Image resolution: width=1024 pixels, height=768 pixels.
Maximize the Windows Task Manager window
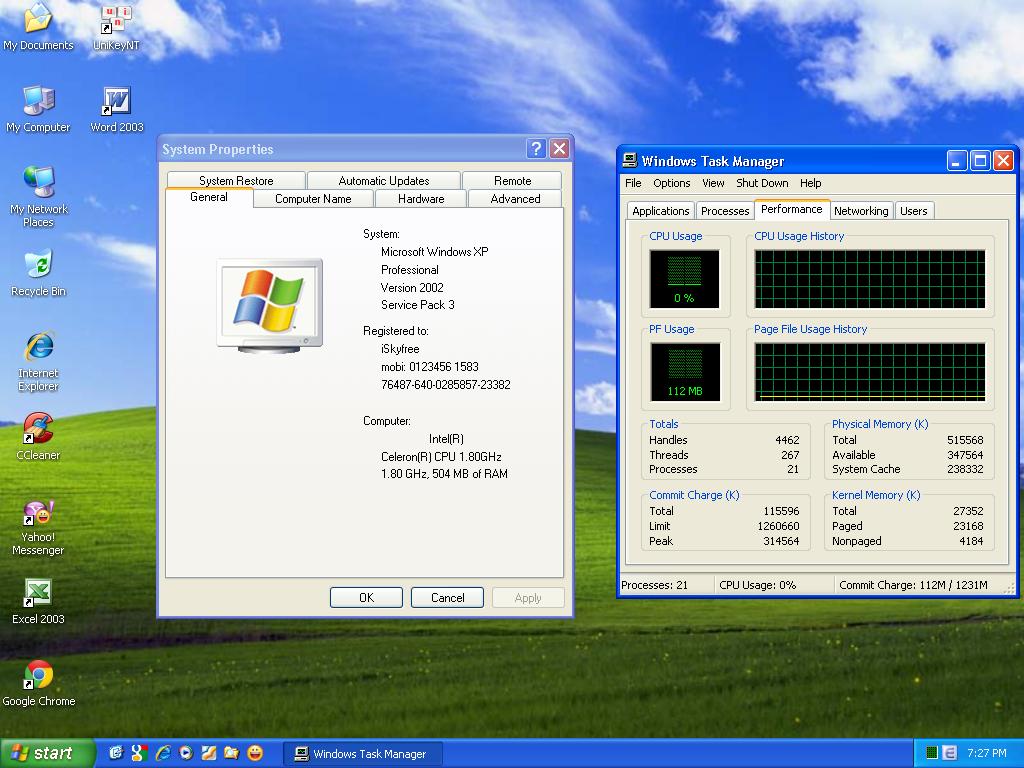coord(980,161)
